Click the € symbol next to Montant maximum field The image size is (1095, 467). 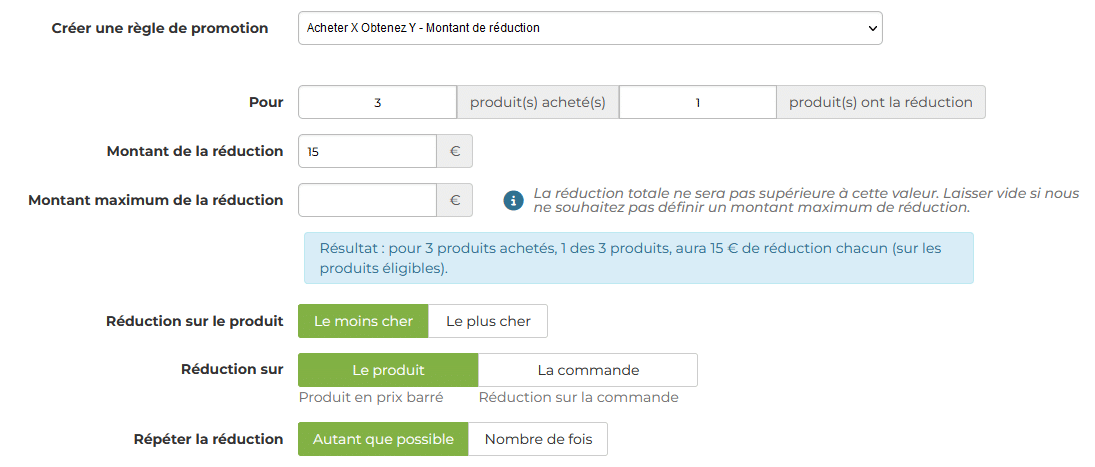(x=455, y=200)
